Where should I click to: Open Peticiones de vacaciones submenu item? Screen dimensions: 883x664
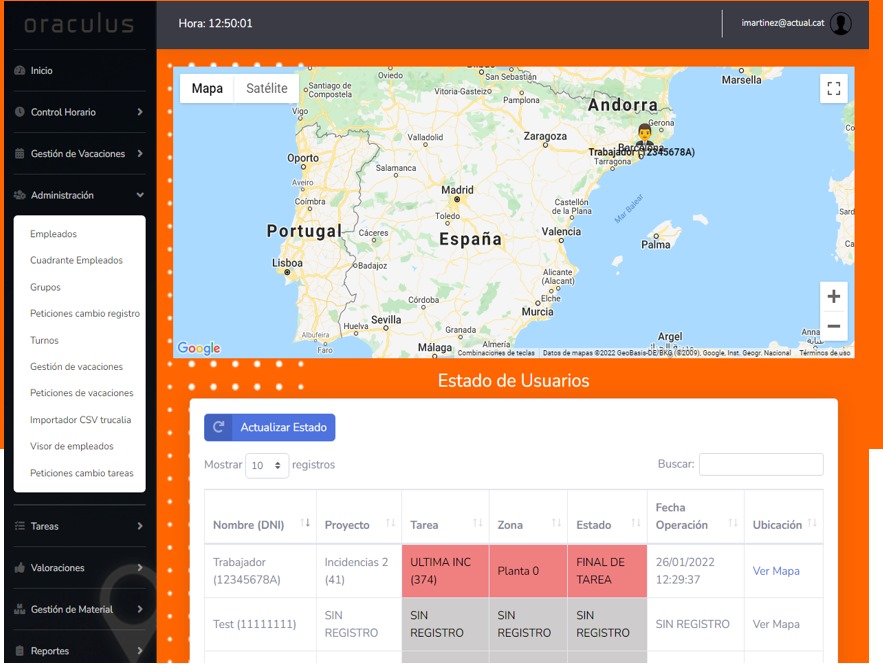pyautogui.click(x=82, y=393)
